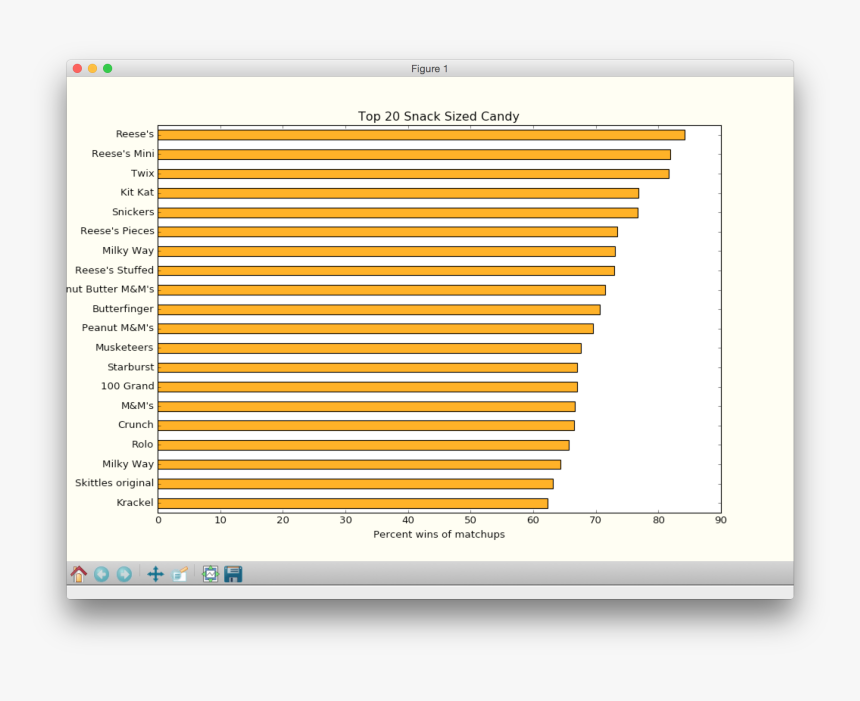
Task: Maximize the window with the green button
Action: [107, 68]
